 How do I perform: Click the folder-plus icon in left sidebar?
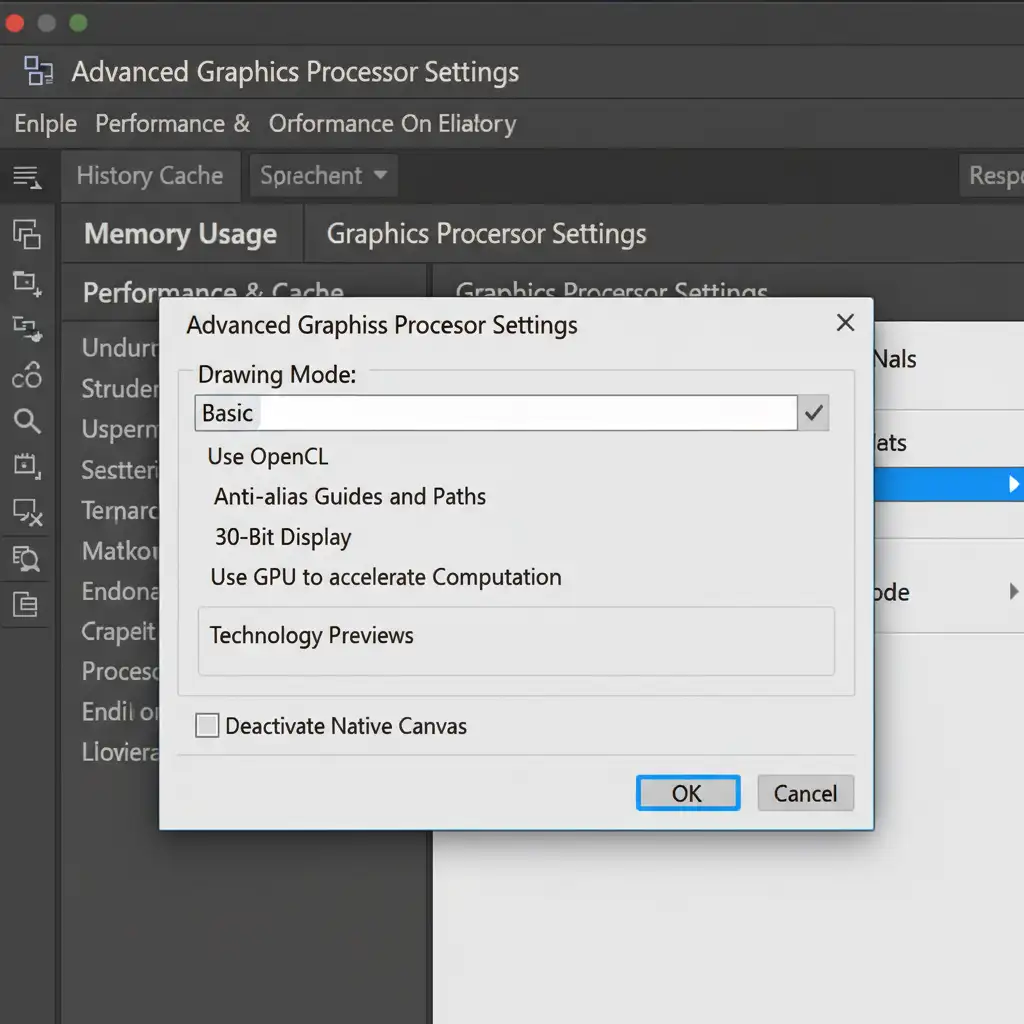27,283
